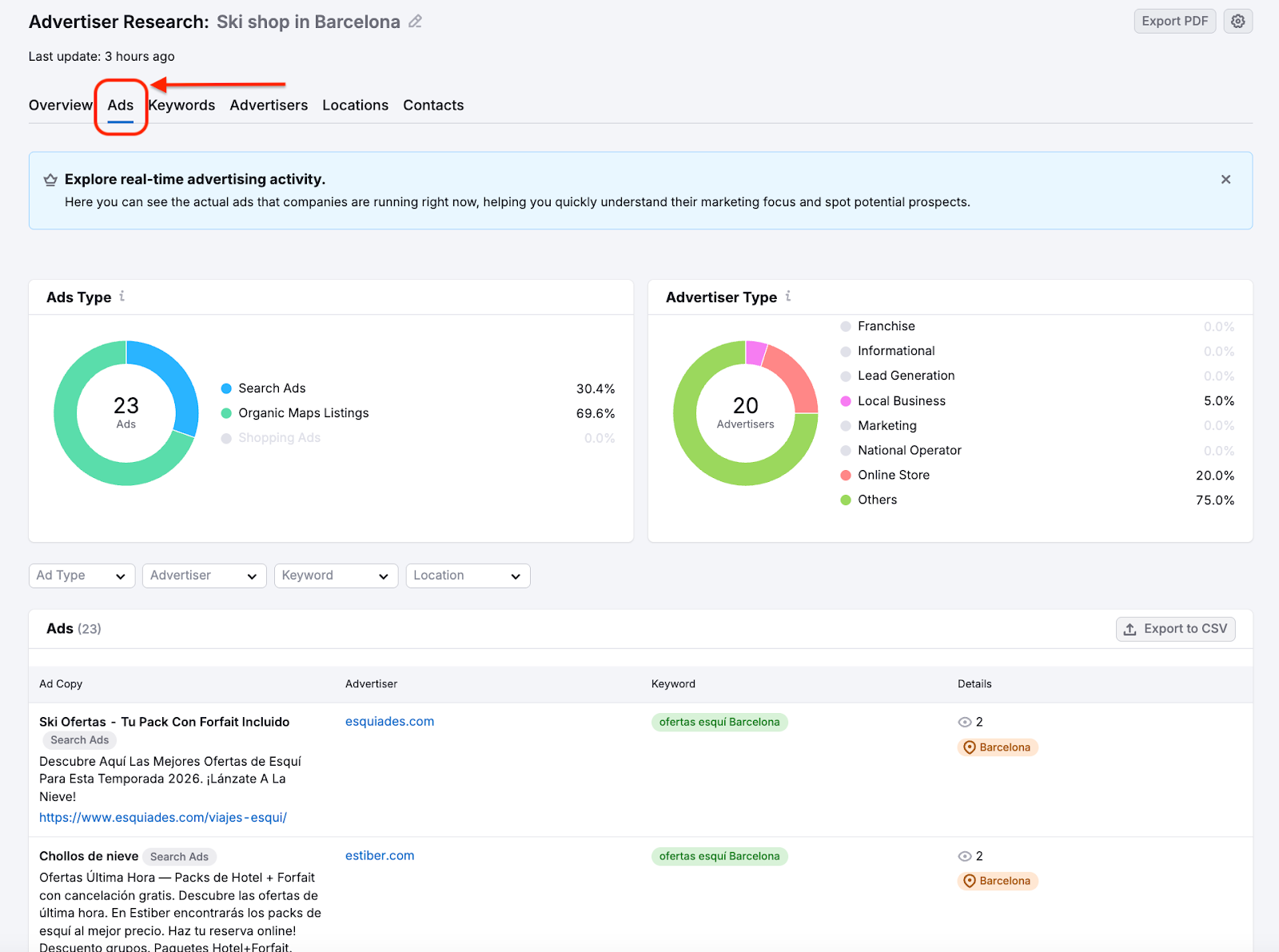Toggle the Organic Maps Listings legend entry

(x=303, y=412)
